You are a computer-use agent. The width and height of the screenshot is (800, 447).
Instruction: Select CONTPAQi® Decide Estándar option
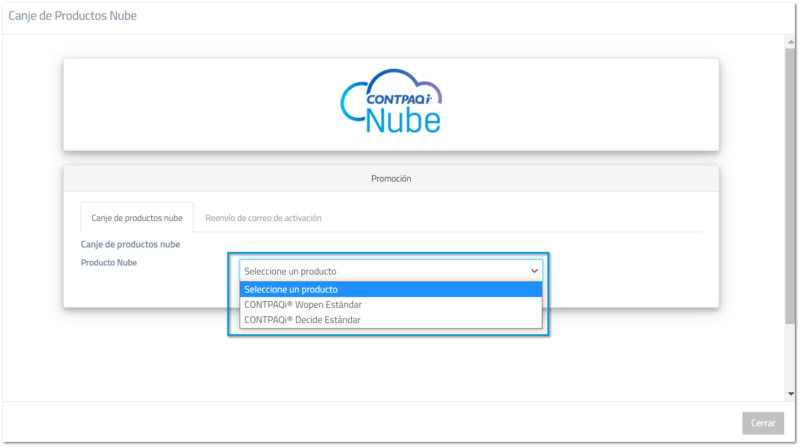pos(391,320)
